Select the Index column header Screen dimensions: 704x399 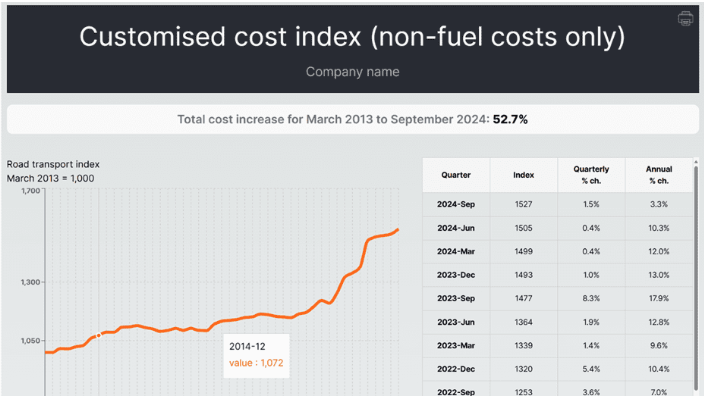pos(524,175)
